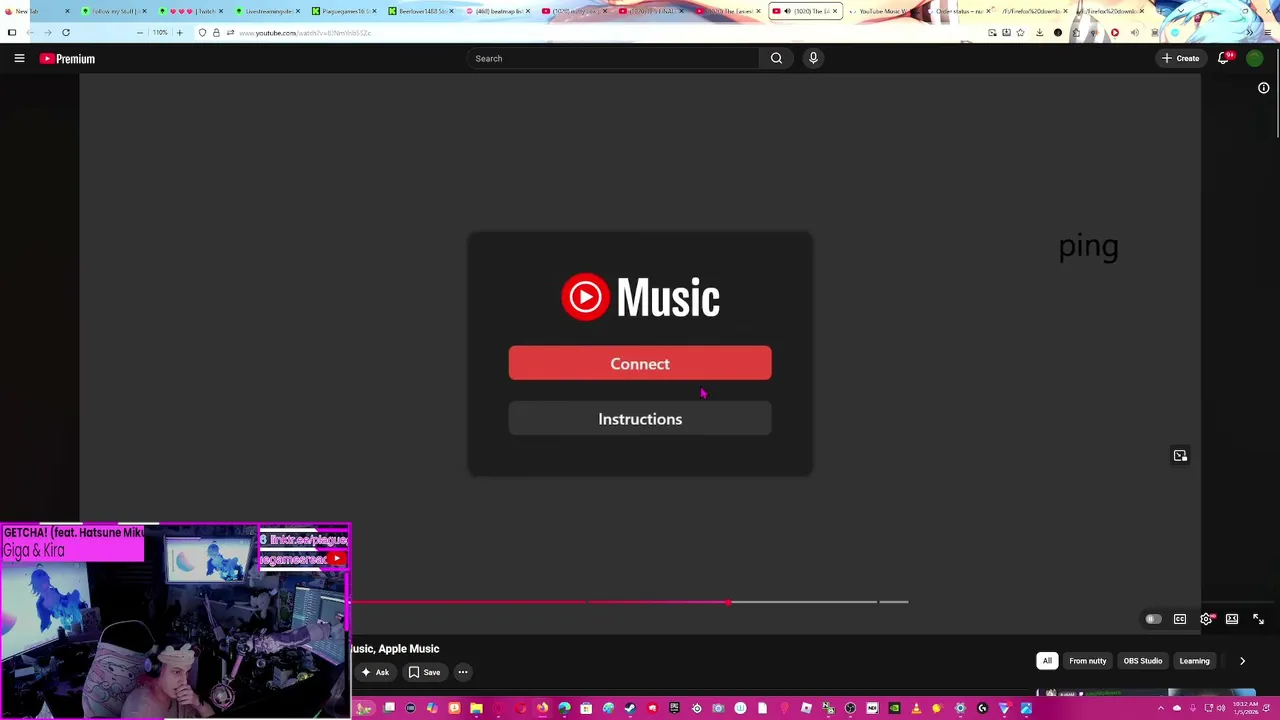
Task: Open the YouTube guide hamburger menu
Action: [x=19, y=58]
